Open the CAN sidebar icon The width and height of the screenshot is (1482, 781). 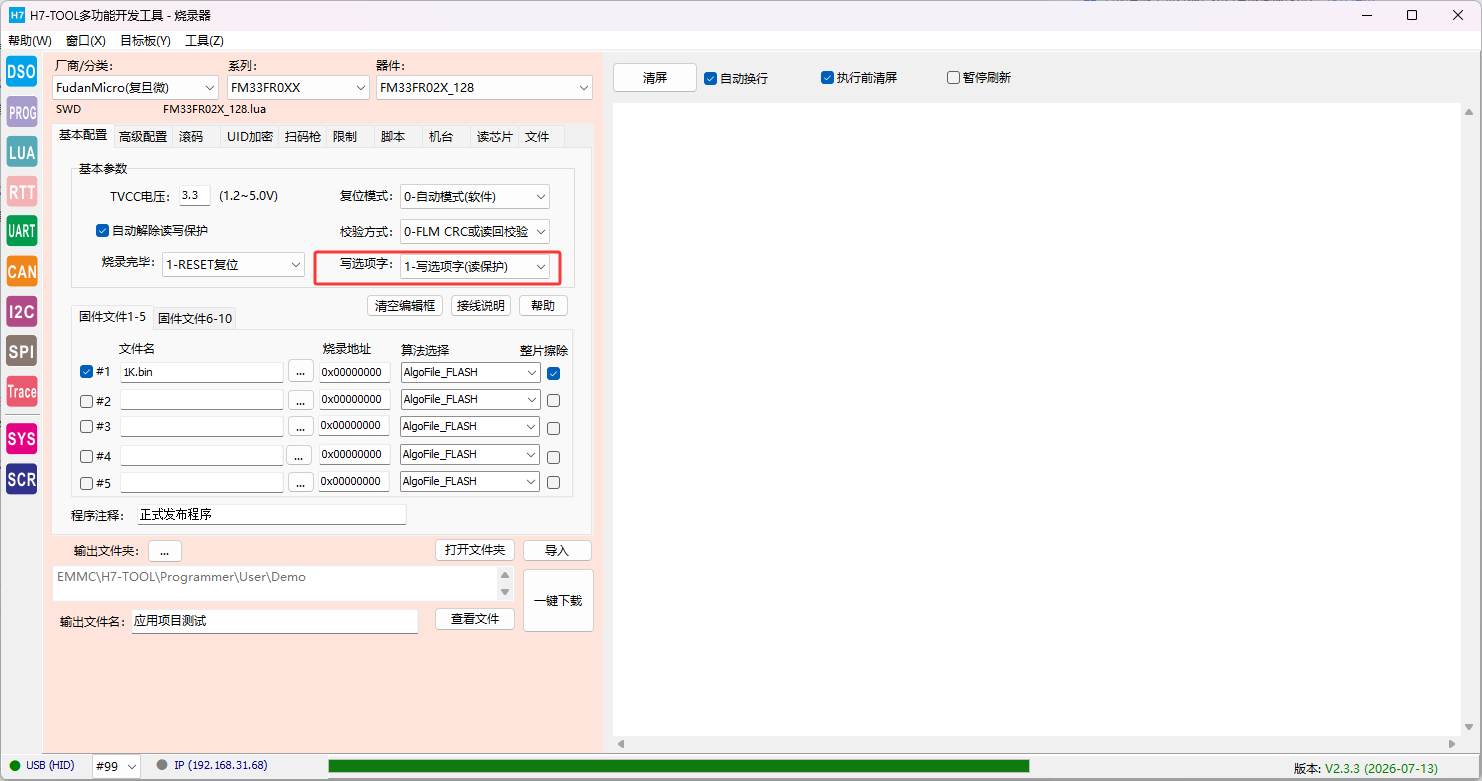tap(21, 271)
